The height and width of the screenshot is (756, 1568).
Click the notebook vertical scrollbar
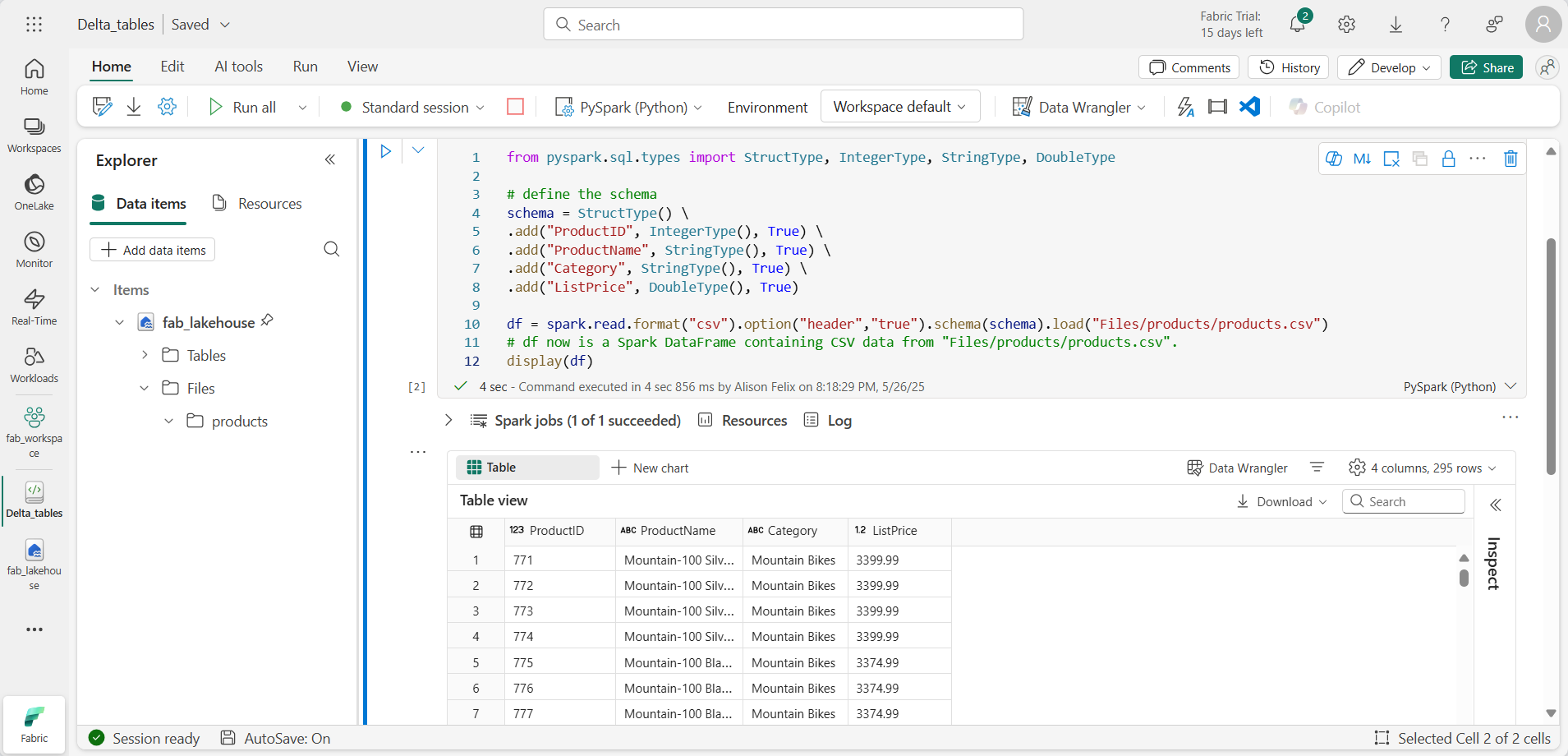[1551, 357]
